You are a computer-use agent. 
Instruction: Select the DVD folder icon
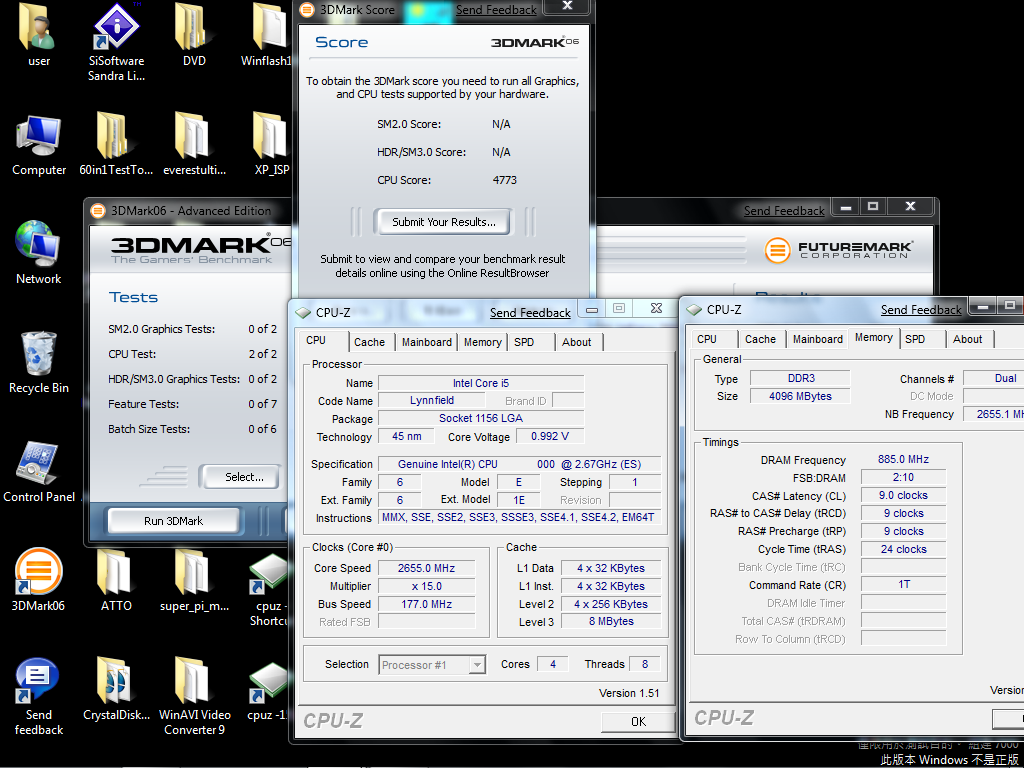pos(194,36)
